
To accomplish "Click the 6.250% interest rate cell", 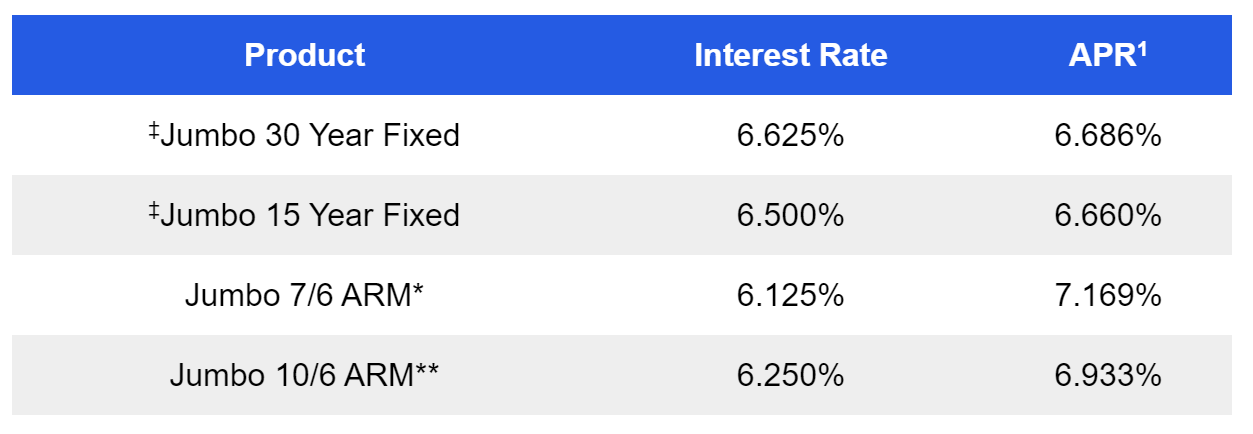I will pos(790,376).
